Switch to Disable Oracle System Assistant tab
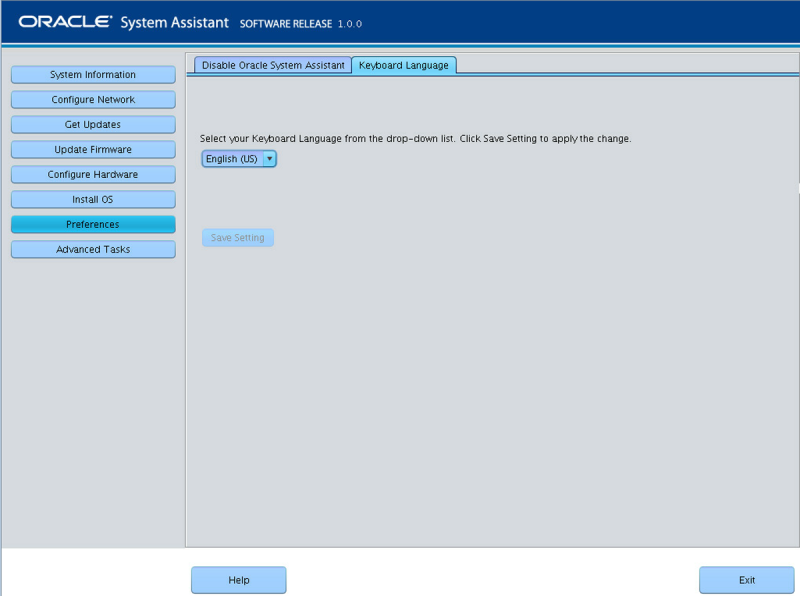This screenshot has width=800, height=596. coord(273,65)
